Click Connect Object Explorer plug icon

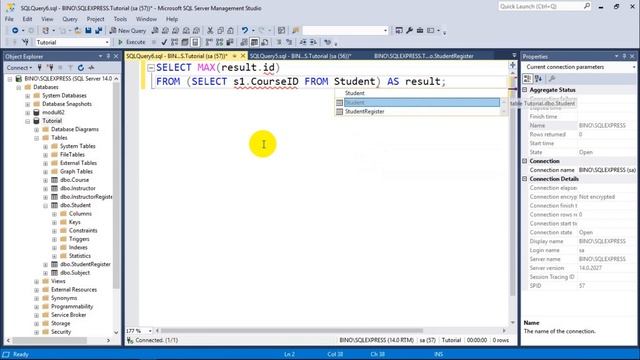pyautogui.click(x=40, y=68)
